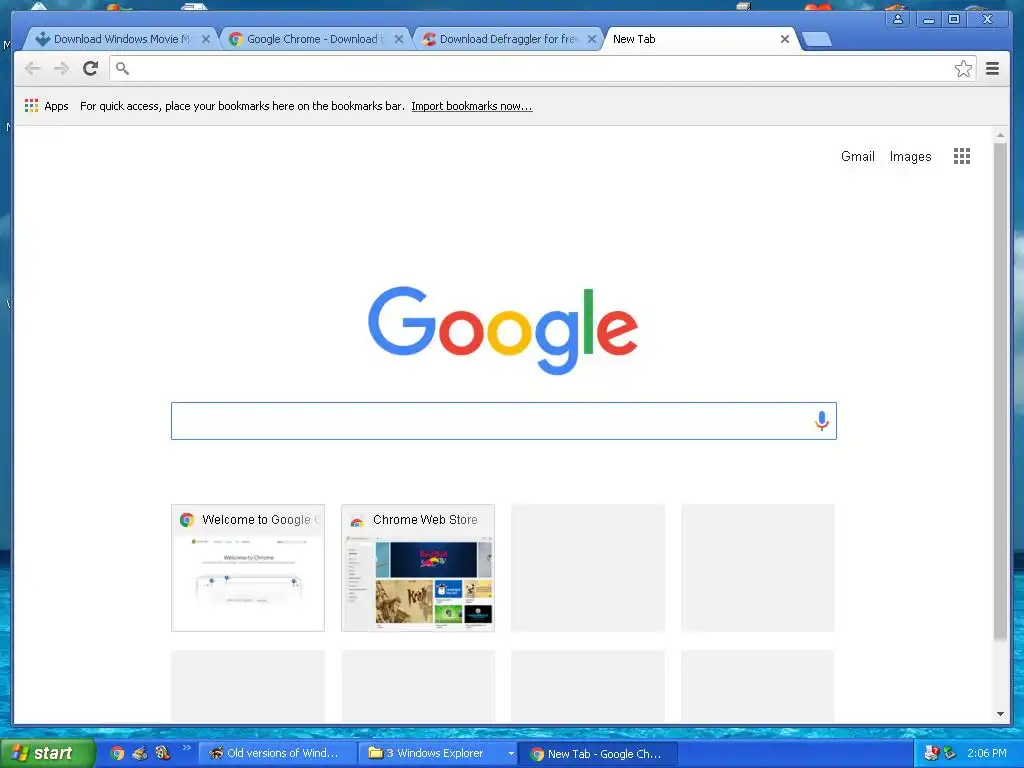Go back using the browser back arrow
1024x768 pixels.
[32, 69]
